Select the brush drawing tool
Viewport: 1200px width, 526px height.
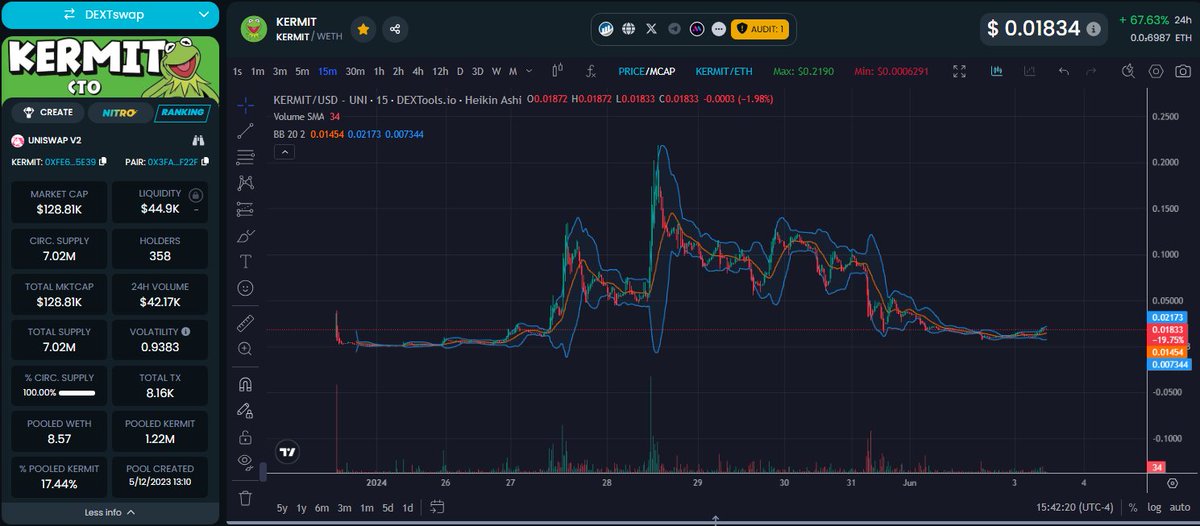coord(245,236)
